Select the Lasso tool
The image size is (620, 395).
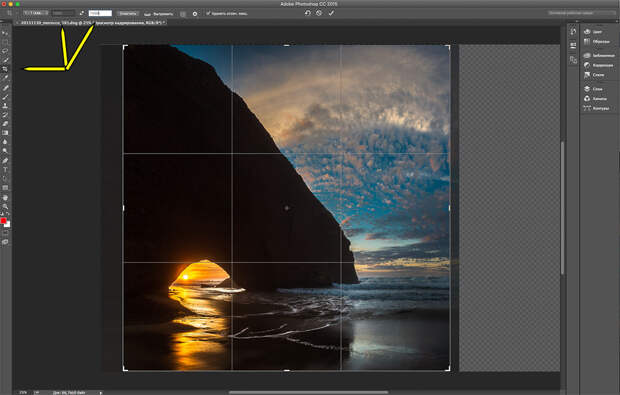click(x=5, y=51)
